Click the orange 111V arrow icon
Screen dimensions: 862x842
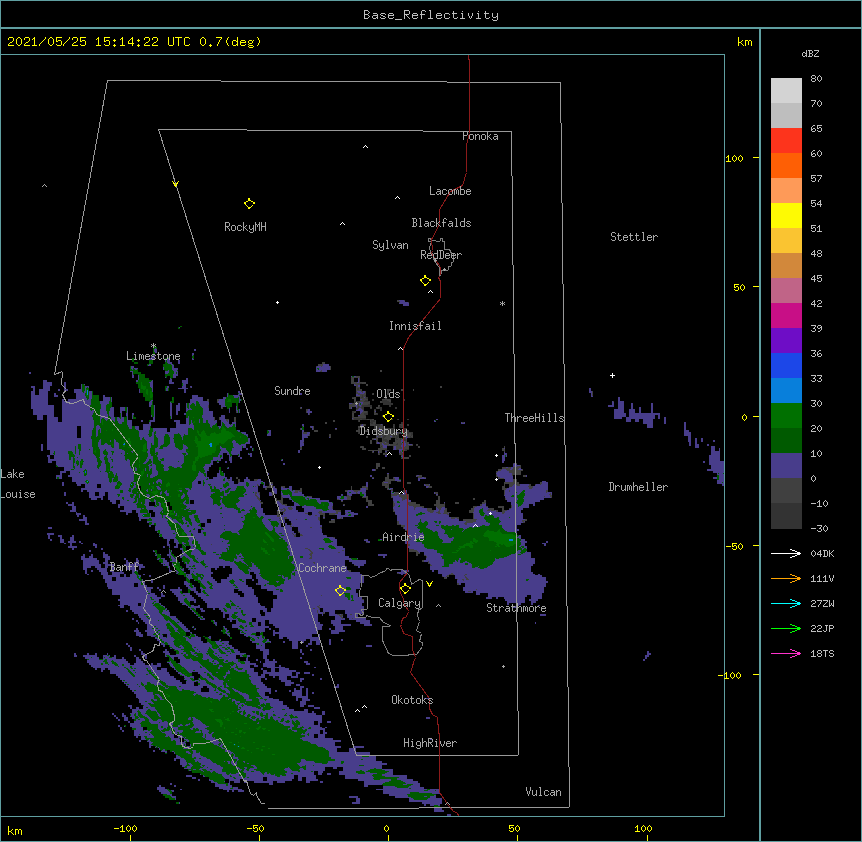(786, 578)
